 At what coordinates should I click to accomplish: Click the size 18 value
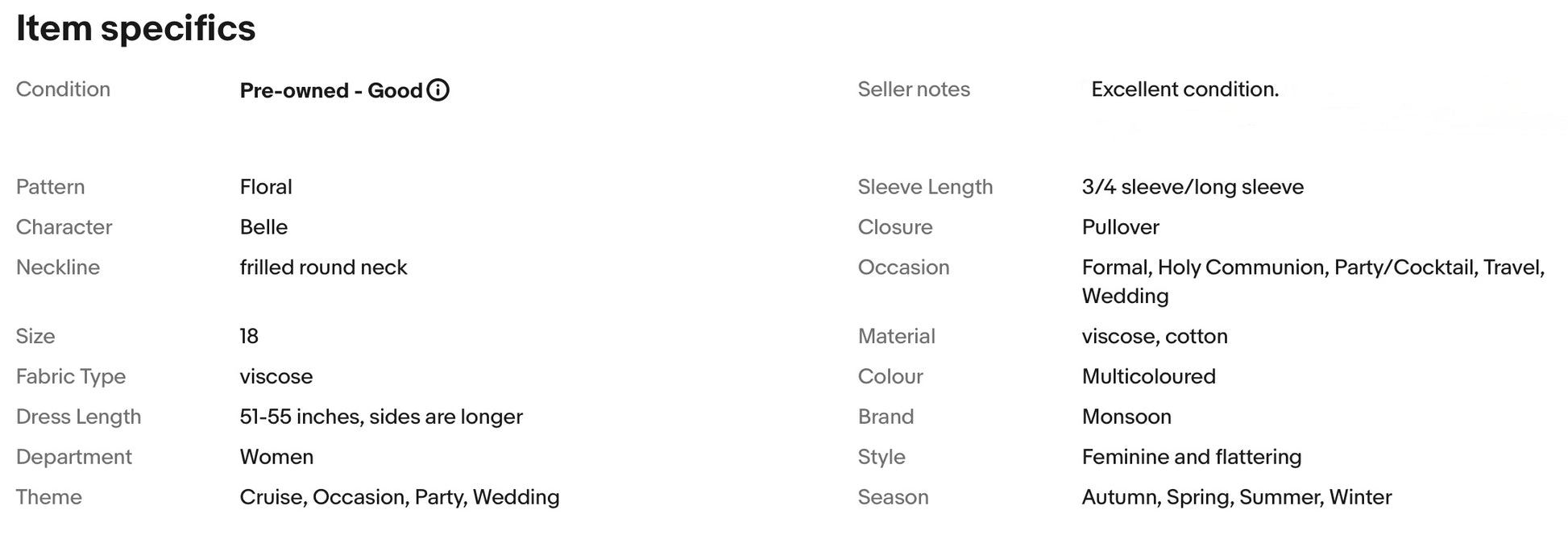(x=249, y=336)
